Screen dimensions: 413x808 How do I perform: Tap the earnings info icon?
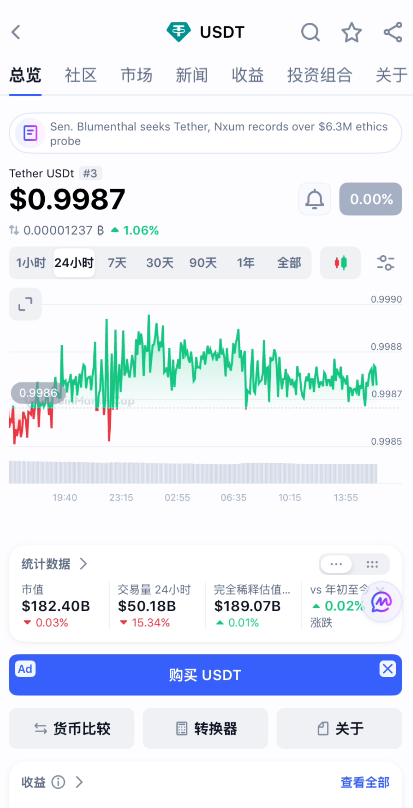58,782
